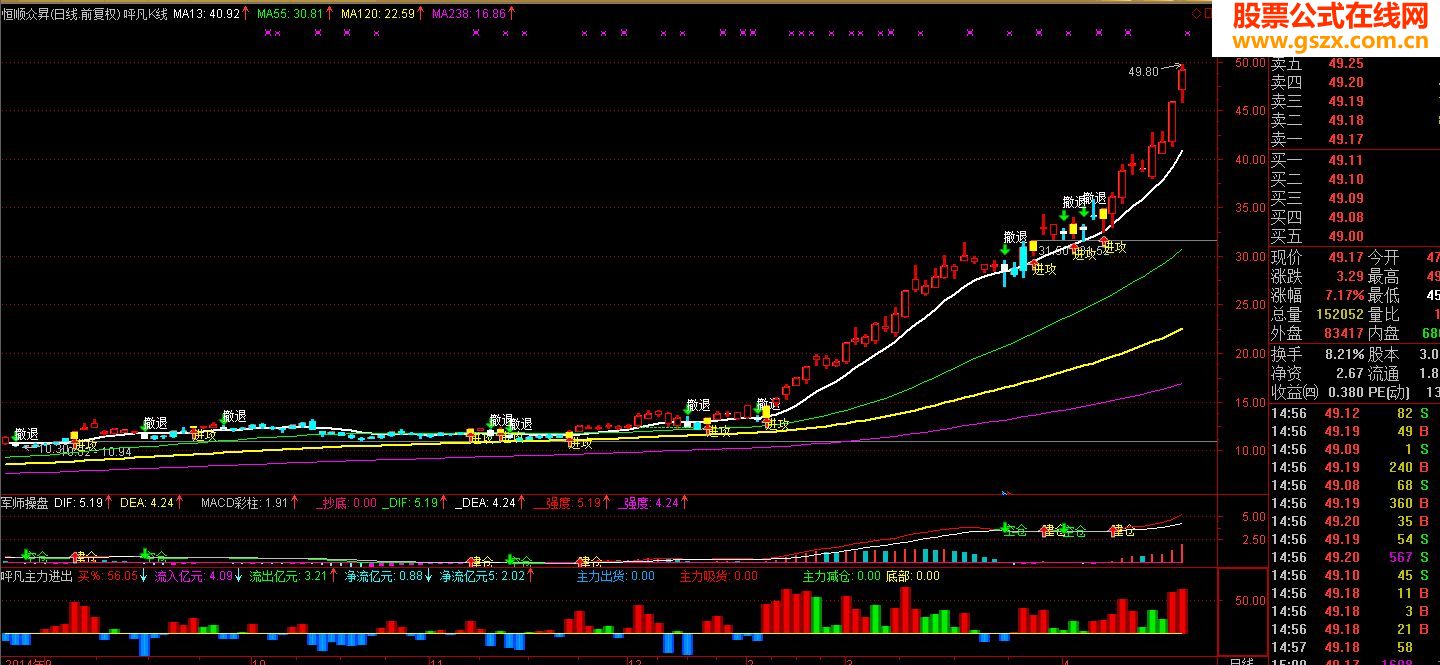Screen dimensions: 1440x665
Task: Click the MA55: 30.81 value label
Action: pyautogui.click(x=290, y=14)
